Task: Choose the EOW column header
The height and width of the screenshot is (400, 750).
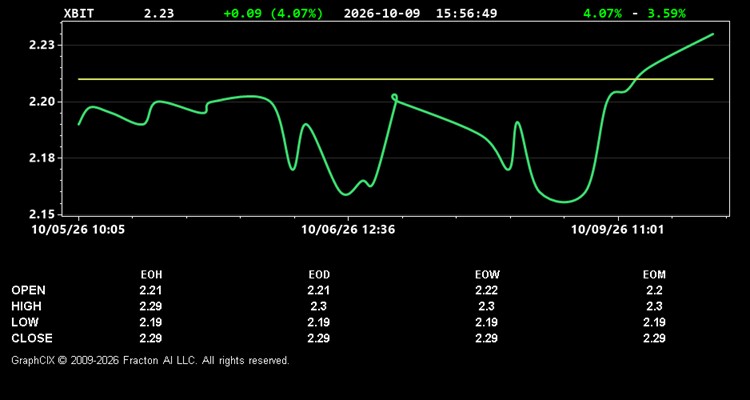Action: pos(486,275)
